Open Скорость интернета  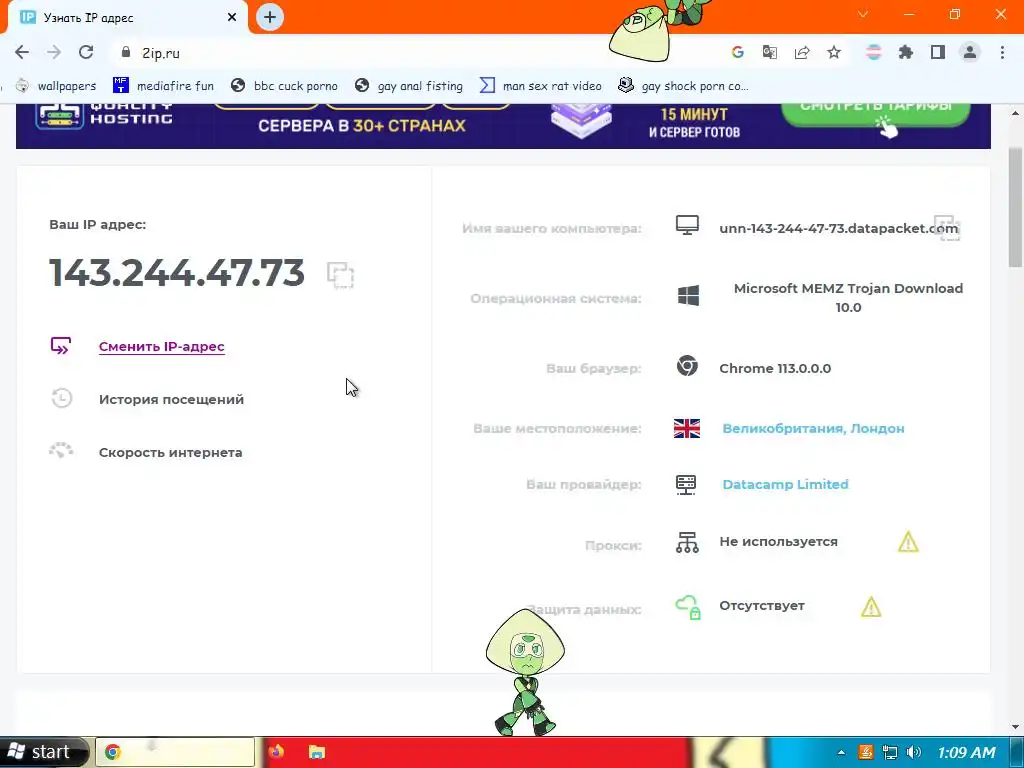[170, 452]
